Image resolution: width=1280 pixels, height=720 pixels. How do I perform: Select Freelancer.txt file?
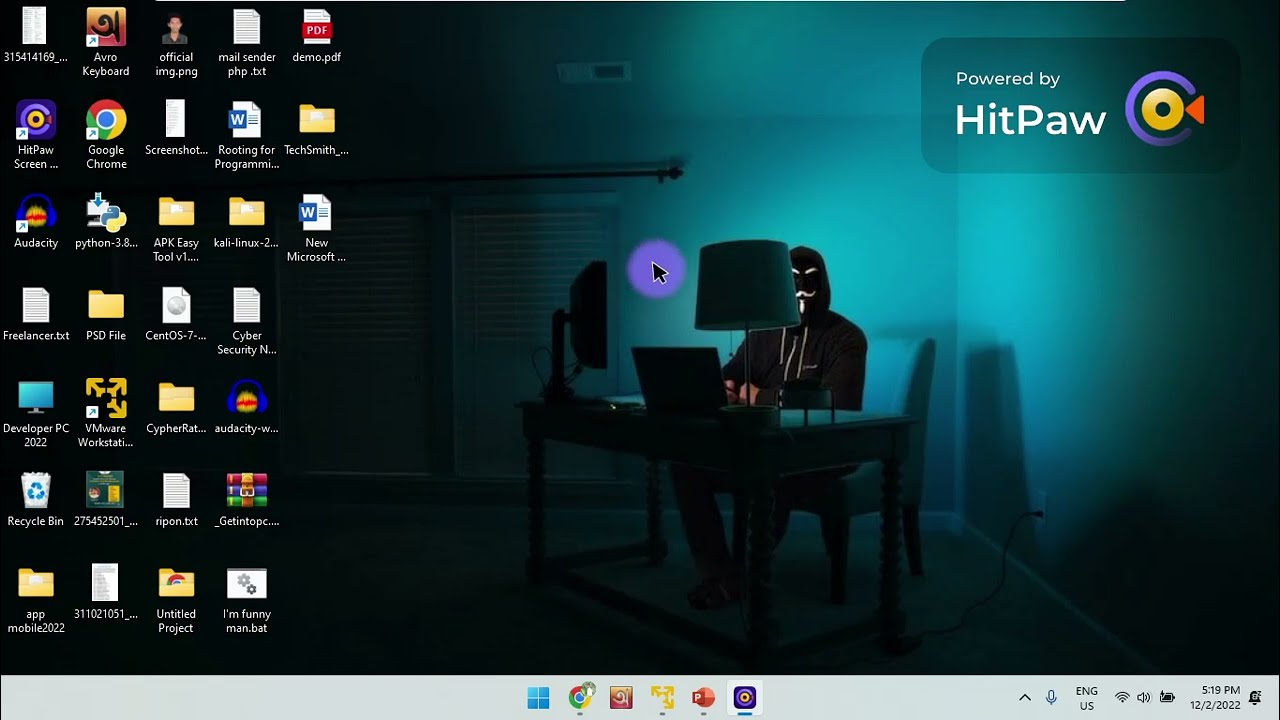tap(36, 314)
